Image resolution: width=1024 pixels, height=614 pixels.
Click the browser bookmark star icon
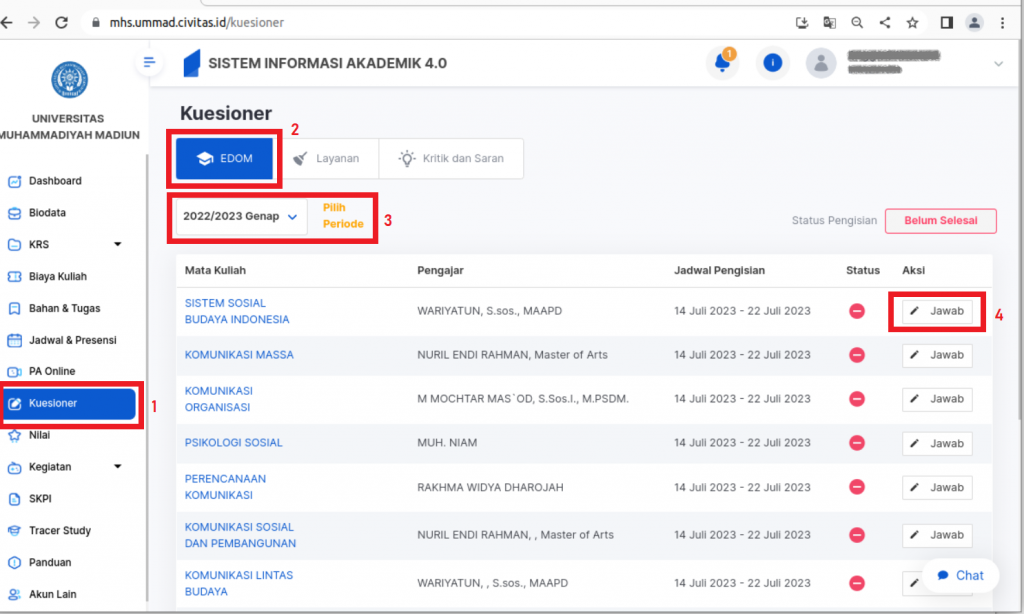coord(912,22)
